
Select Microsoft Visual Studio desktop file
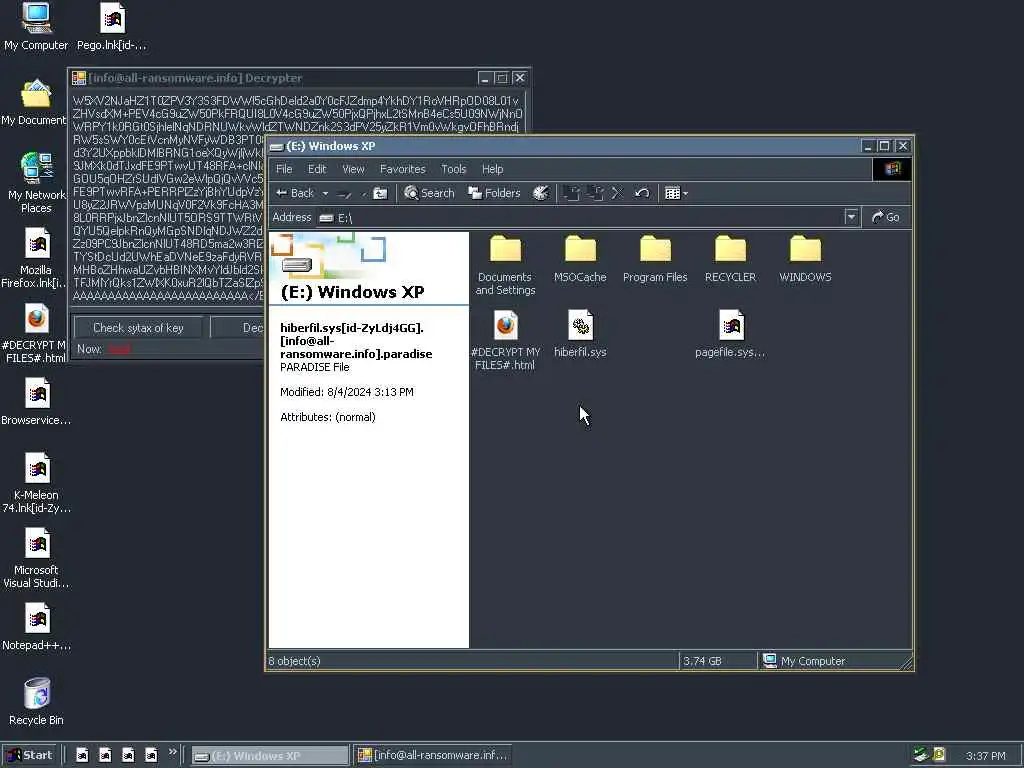click(36, 558)
